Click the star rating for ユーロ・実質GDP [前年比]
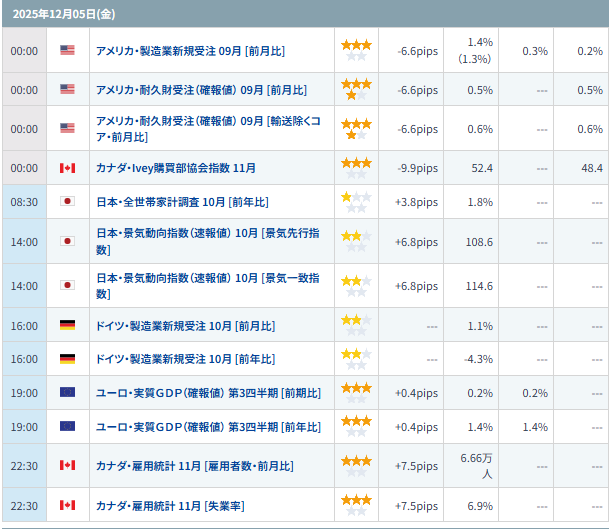Image resolution: width=612 pixels, height=529 pixels. 356,426
